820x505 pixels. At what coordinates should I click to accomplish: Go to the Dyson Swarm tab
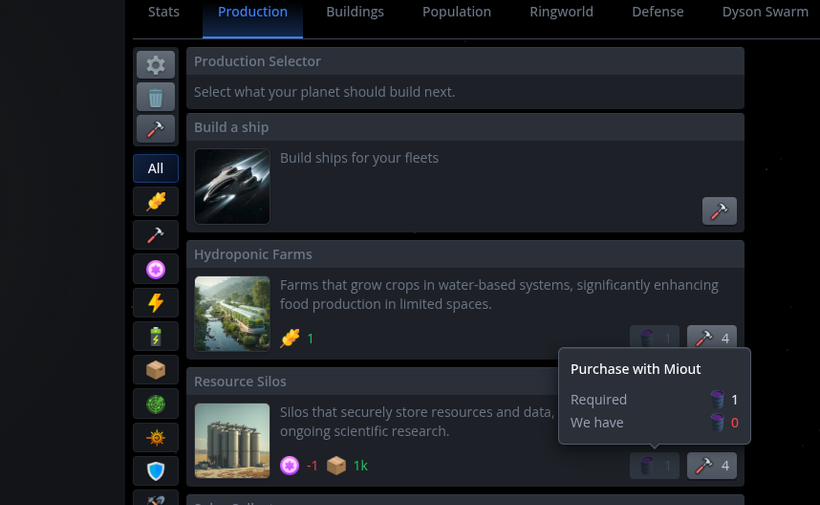[x=765, y=12]
